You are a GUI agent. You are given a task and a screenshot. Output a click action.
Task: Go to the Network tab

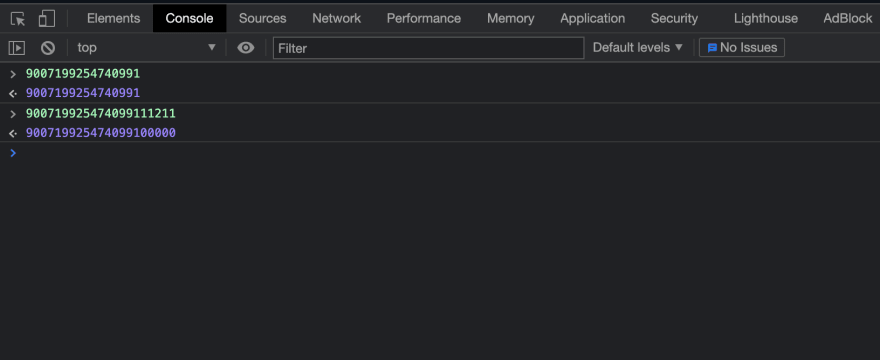point(336,19)
